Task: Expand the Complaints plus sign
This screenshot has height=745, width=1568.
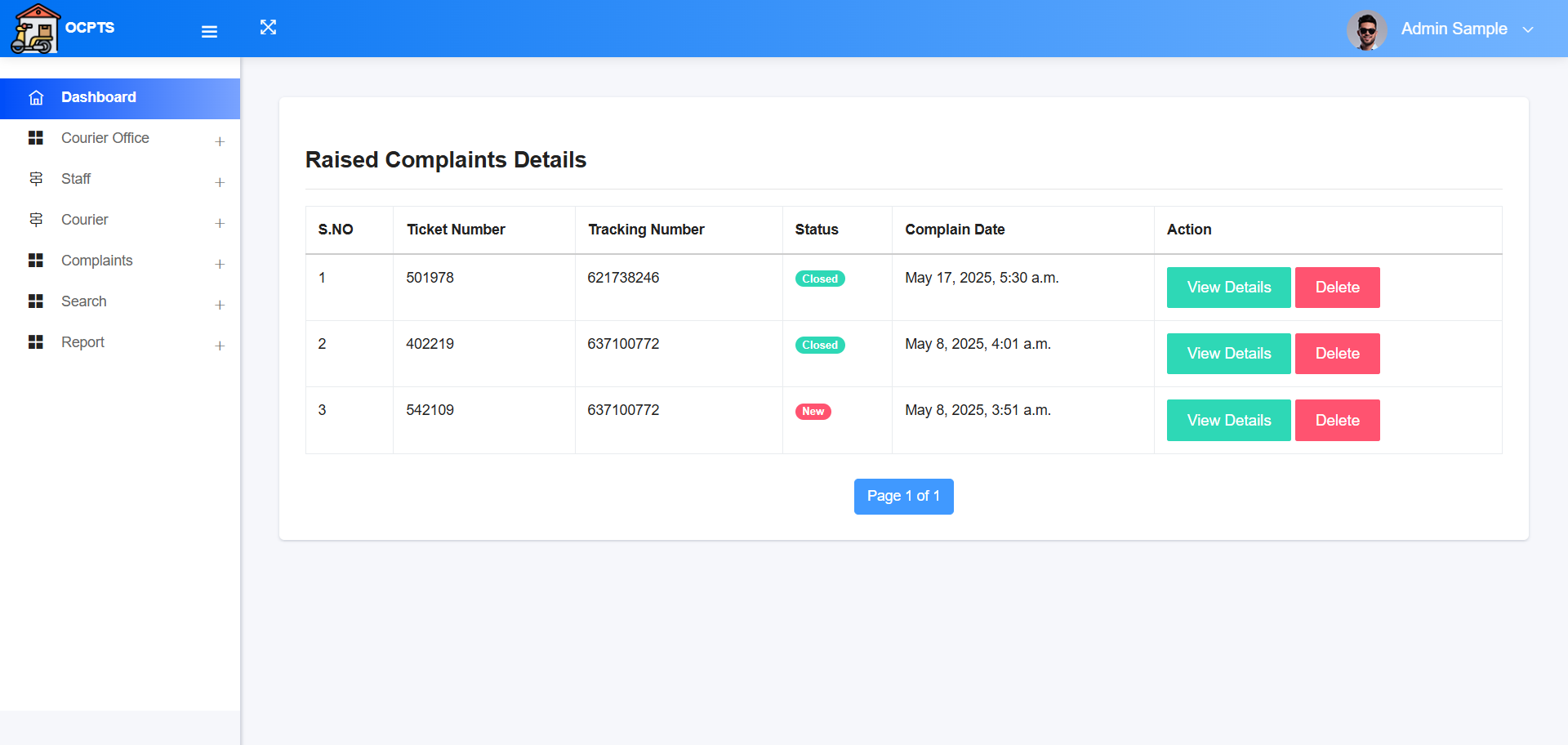Action: [x=220, y=265]
